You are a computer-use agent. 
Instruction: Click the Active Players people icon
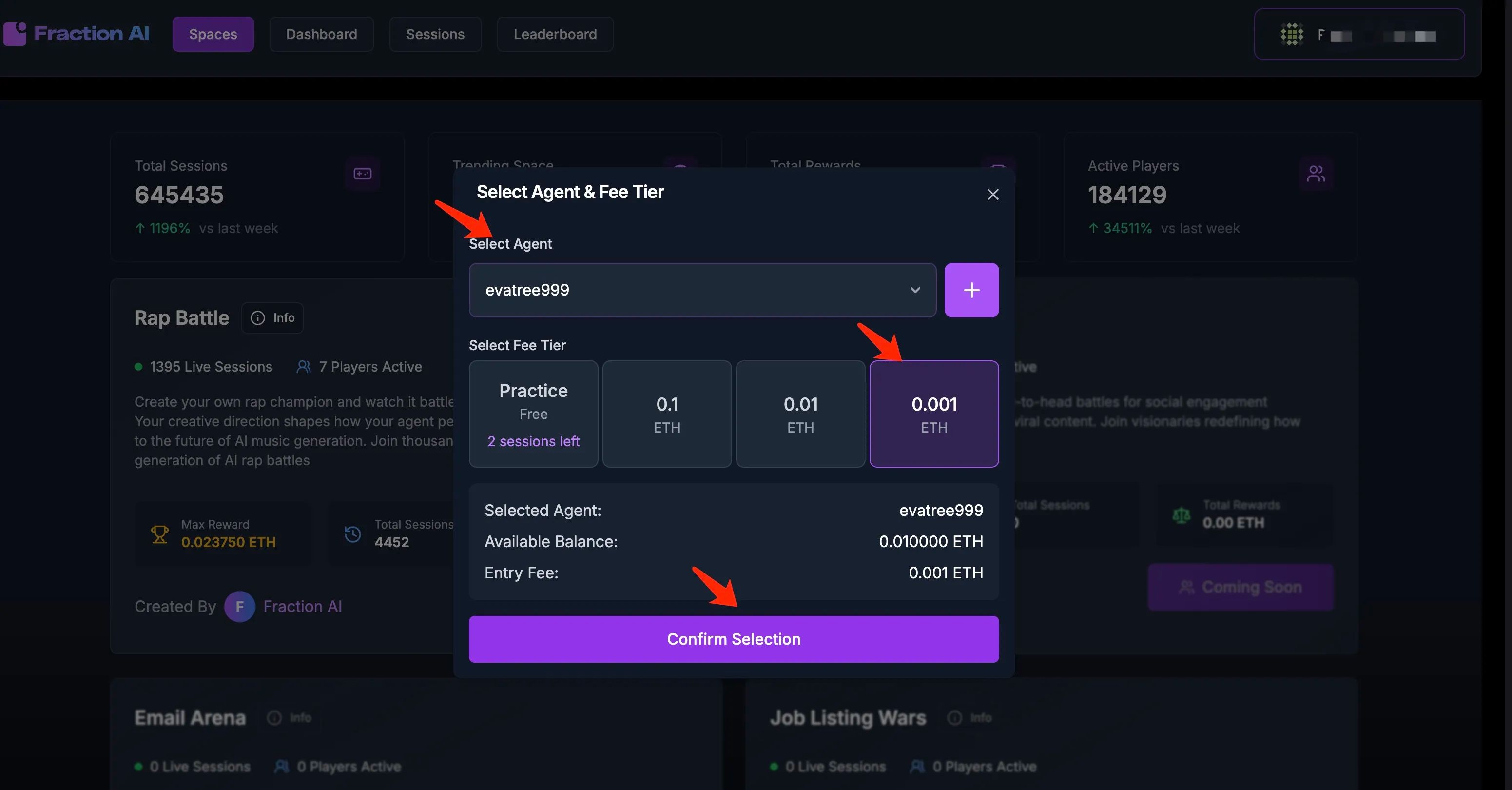(1316, 174)
